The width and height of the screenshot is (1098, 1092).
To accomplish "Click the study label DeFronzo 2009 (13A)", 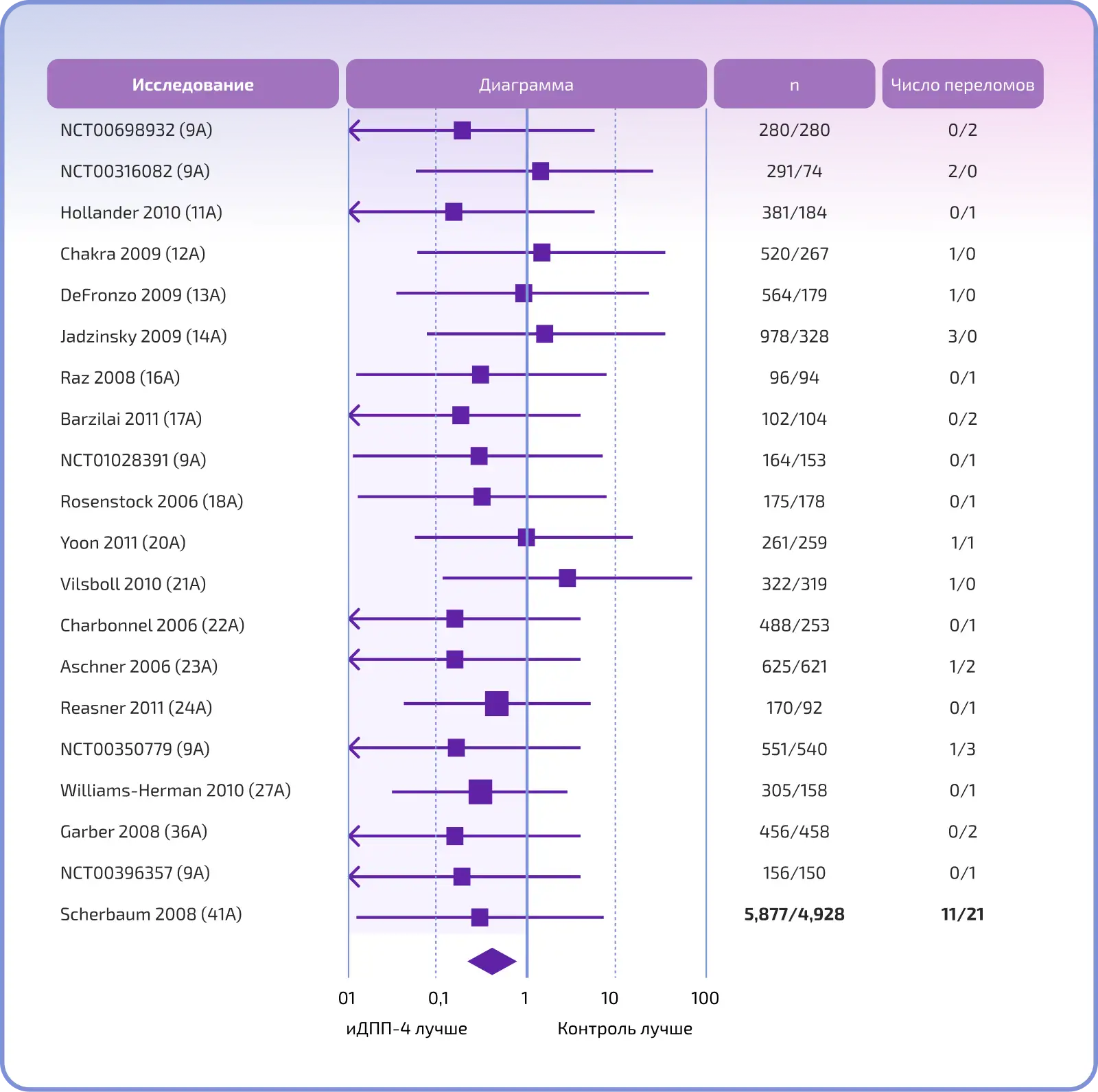I will tap(143, 295).
